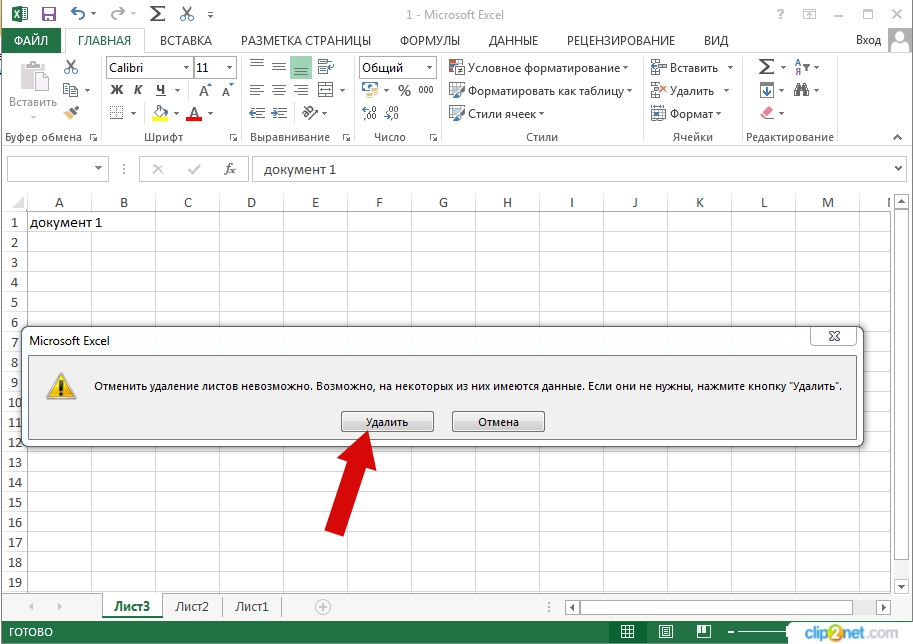Select the Лист2 sheet tab

[x=192, y=607]
